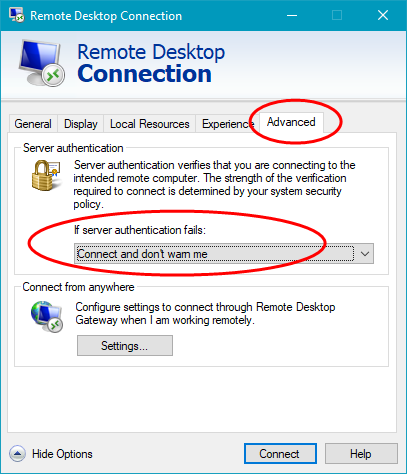Click the 'If server authentication fails' label

[x=140, y=230]
